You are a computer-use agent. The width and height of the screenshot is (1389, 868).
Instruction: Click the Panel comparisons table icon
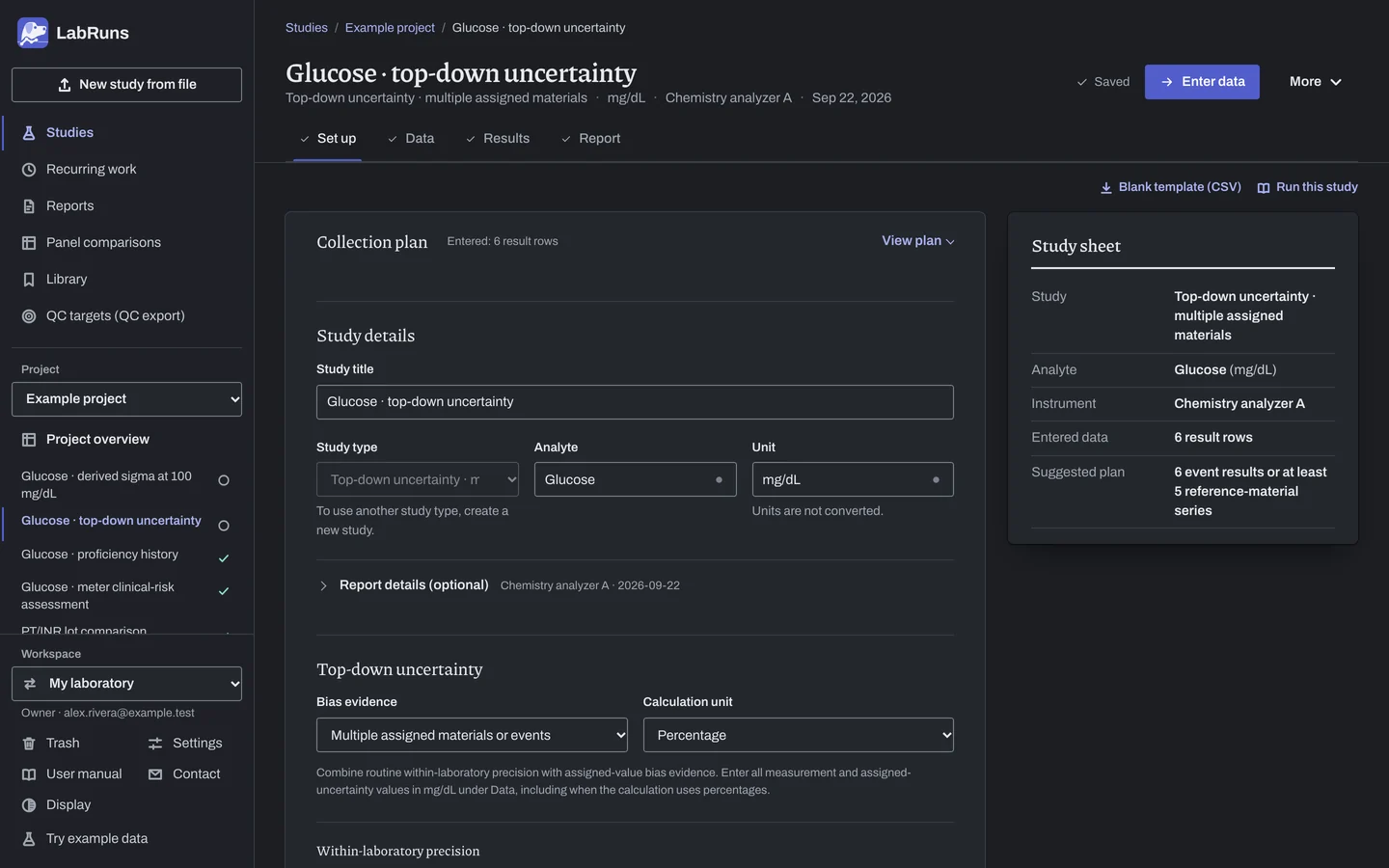29,243
